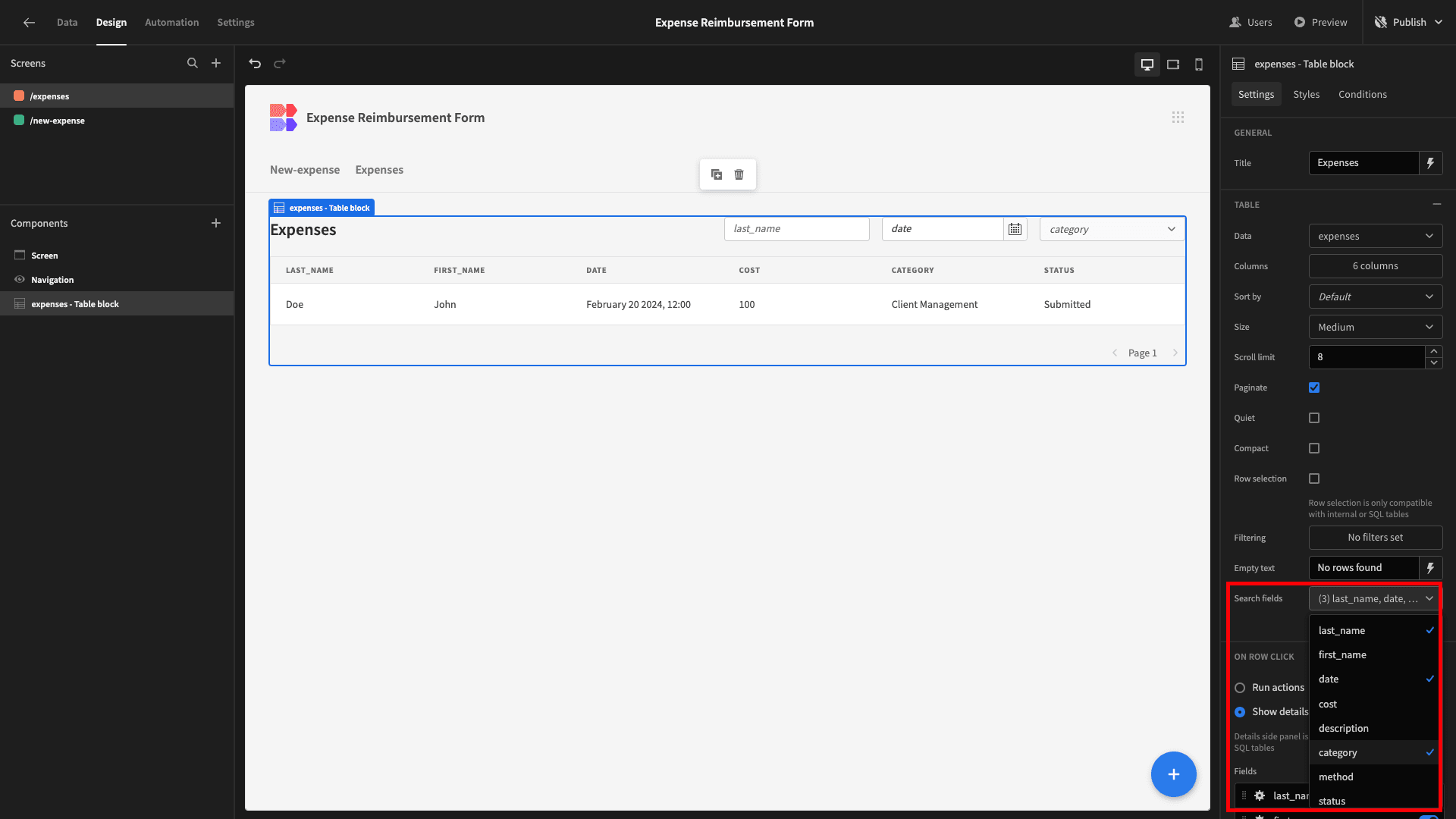Redo the last change

point(280,64)
